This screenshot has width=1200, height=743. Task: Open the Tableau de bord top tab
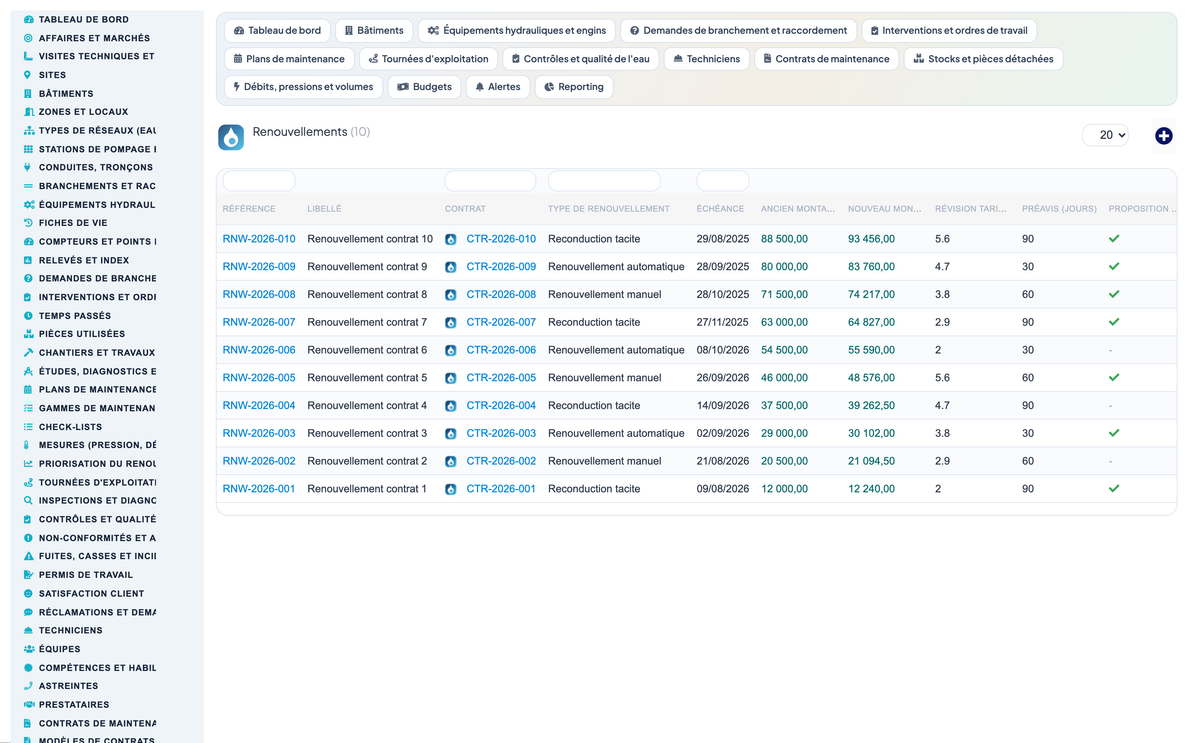coord(278,31)
